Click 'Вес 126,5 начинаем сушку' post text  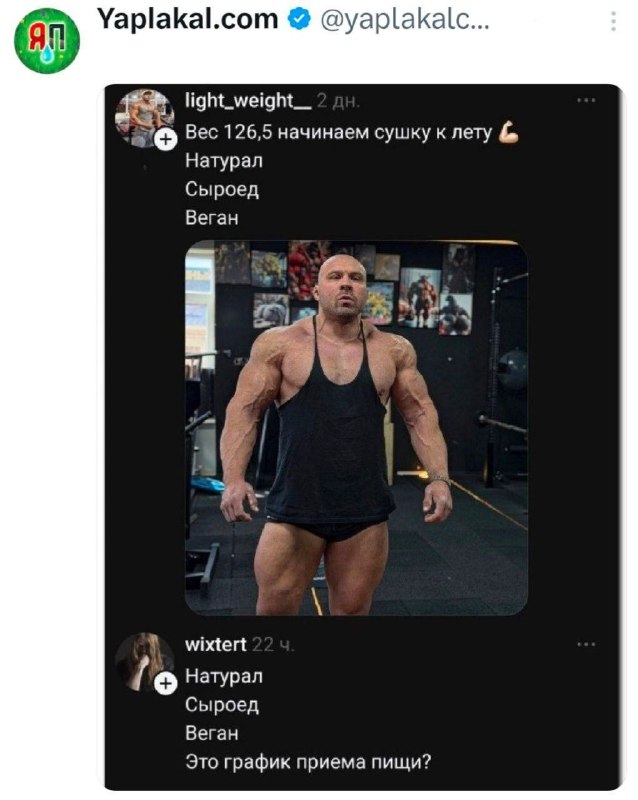[276, 132]
